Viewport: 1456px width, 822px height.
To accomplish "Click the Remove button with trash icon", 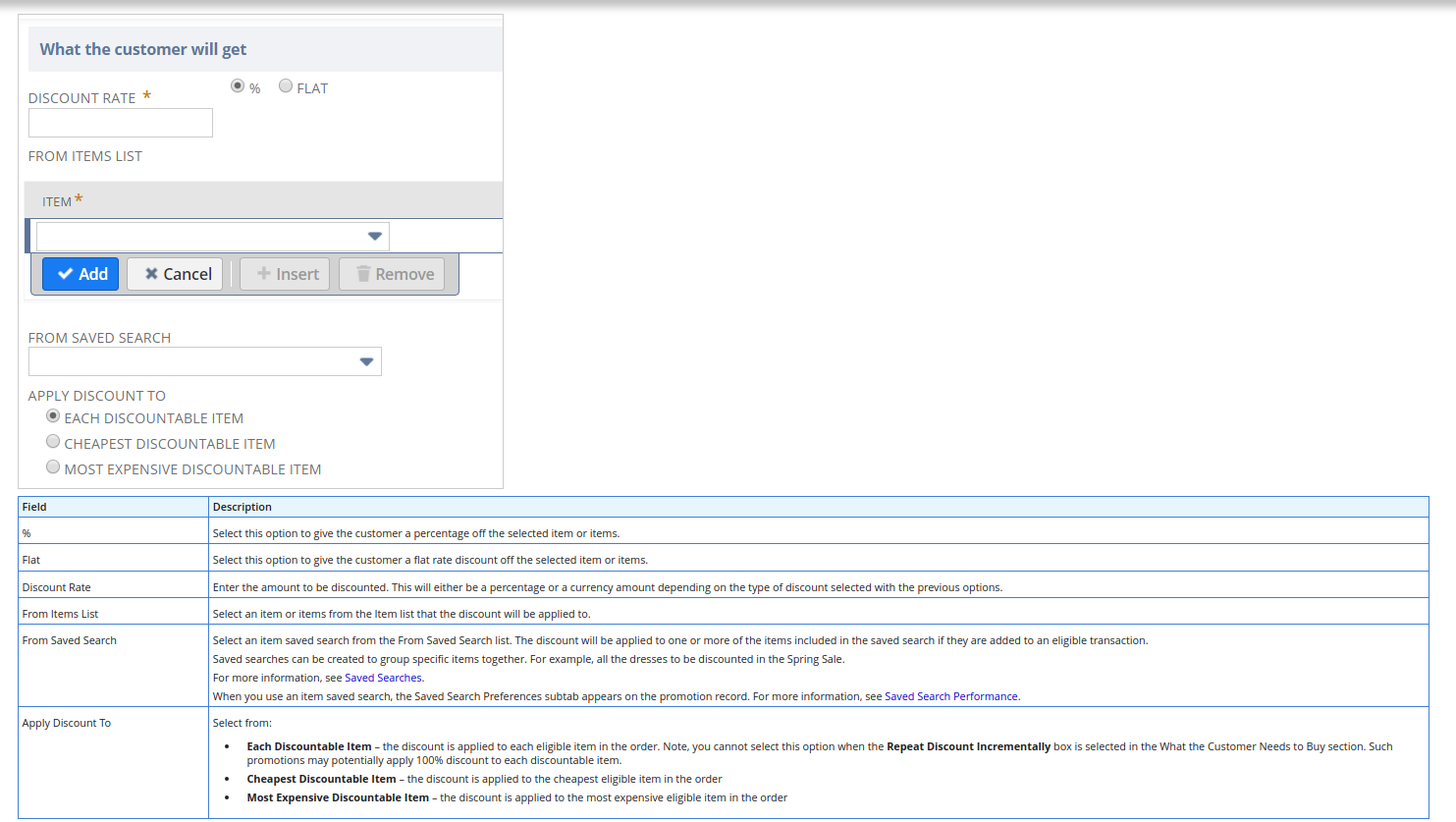I will (x=392, y=274).
